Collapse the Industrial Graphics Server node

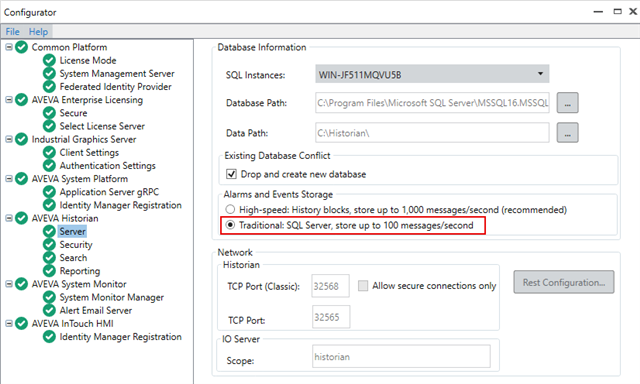9,139
